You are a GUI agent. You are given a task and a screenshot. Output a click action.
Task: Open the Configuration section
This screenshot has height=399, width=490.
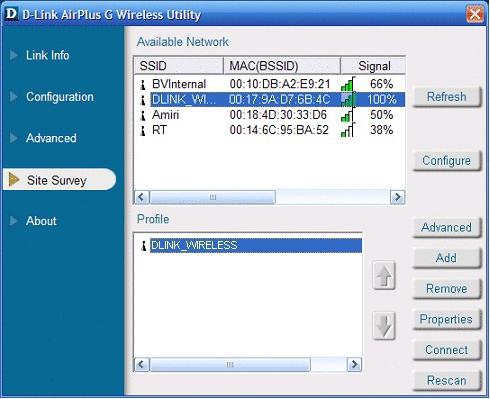tap(60, 97)
